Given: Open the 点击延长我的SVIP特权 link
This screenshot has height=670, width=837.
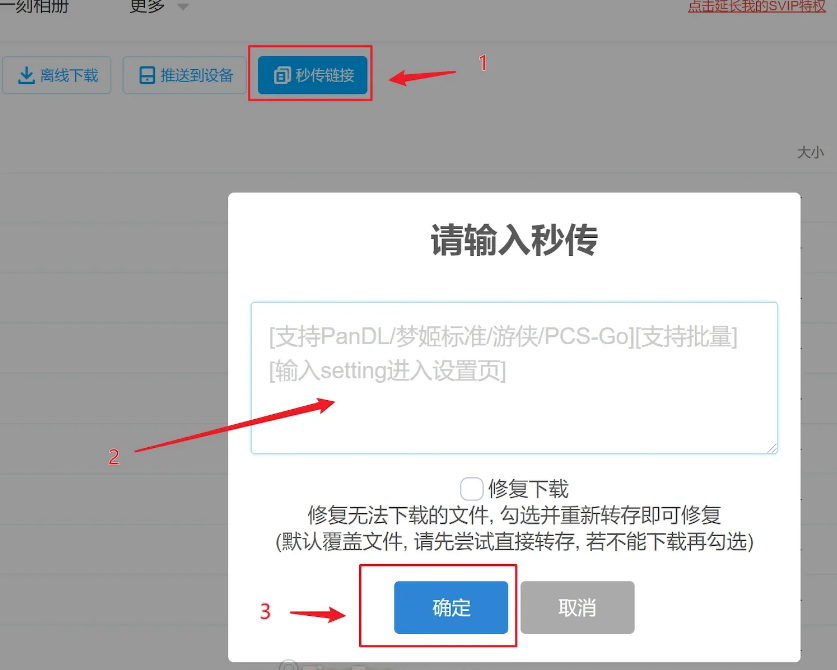Looking at the screenshot, I should coord(756,6).
